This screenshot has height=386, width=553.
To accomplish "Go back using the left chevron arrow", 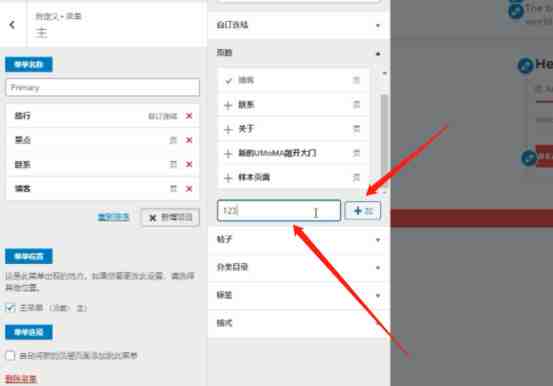I will tap(12, 24).
